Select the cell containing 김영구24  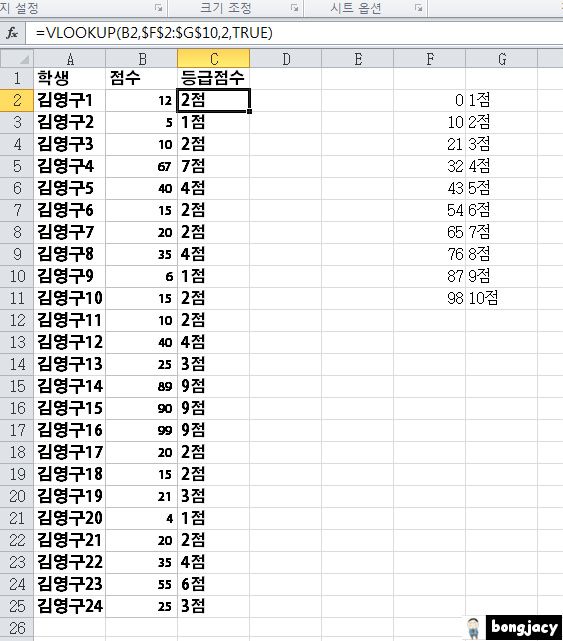coord(70,606)
